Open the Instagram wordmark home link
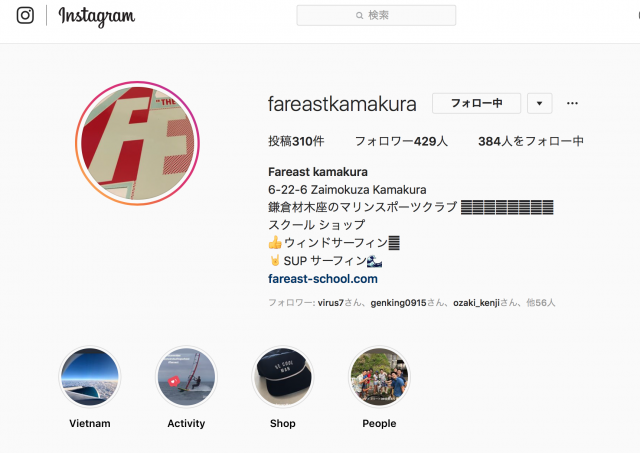The image size is (640, 453). 97,16
